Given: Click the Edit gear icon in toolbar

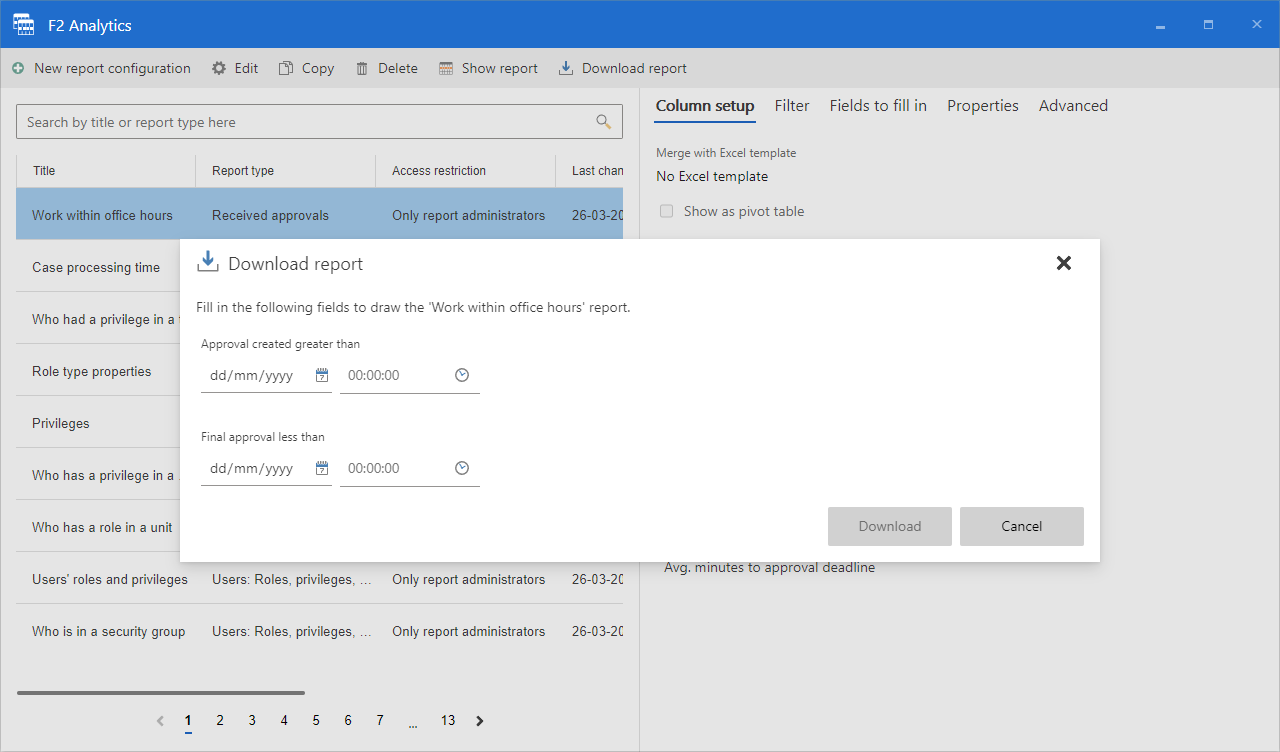Looking at the screenshot, I should pyautogui.click(x=219, y=69).
